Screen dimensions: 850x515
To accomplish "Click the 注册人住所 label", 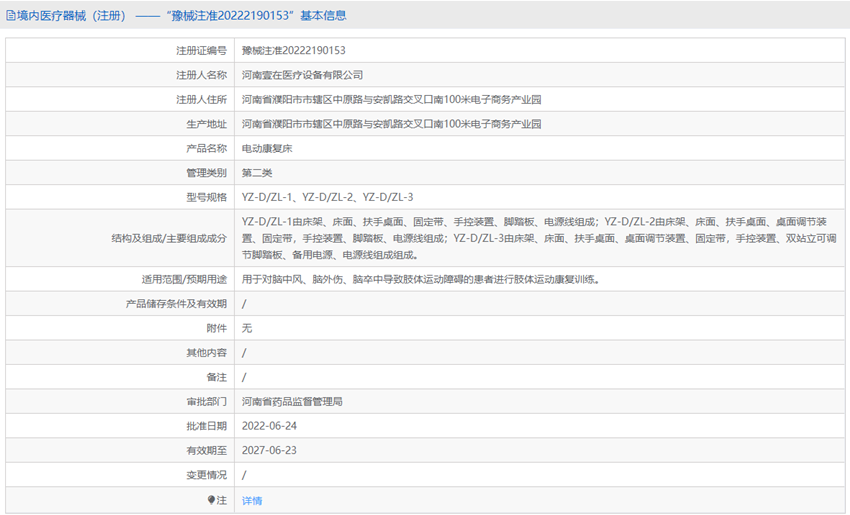I will point(201,99).
